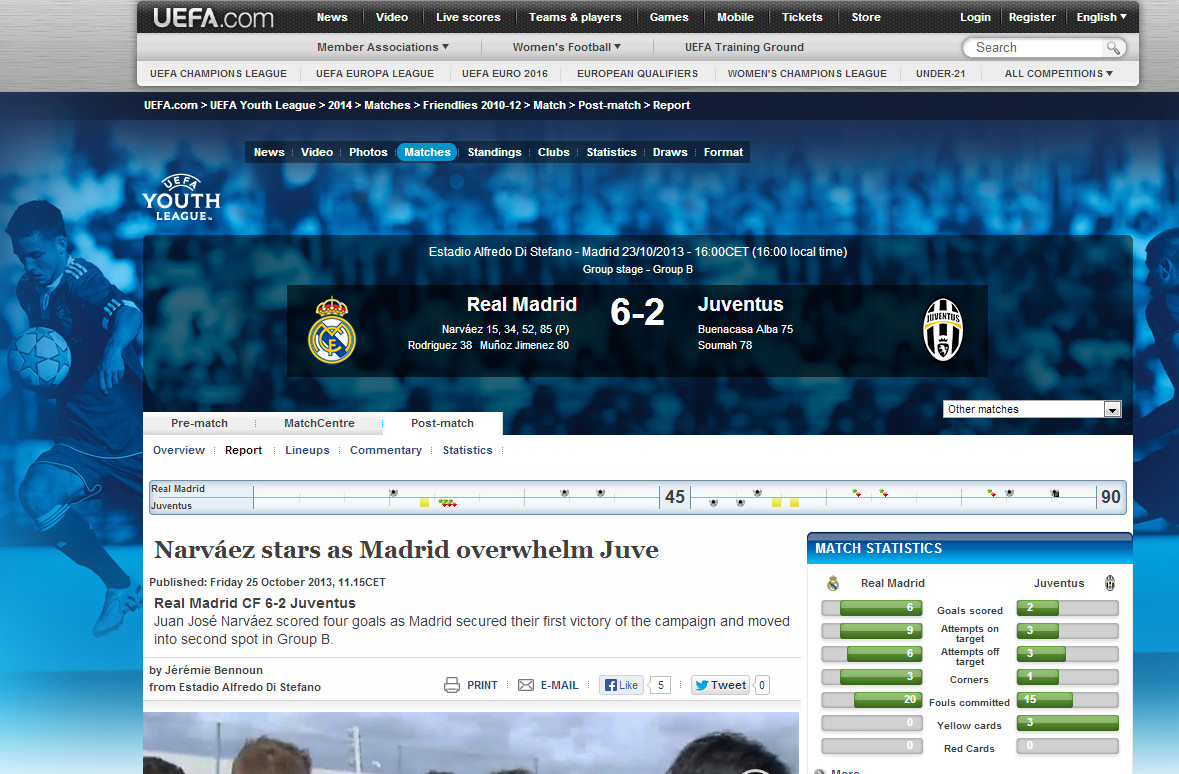Click small Real Madrid crest in Match Statistics
The image size is (1179, 774).
832,583
